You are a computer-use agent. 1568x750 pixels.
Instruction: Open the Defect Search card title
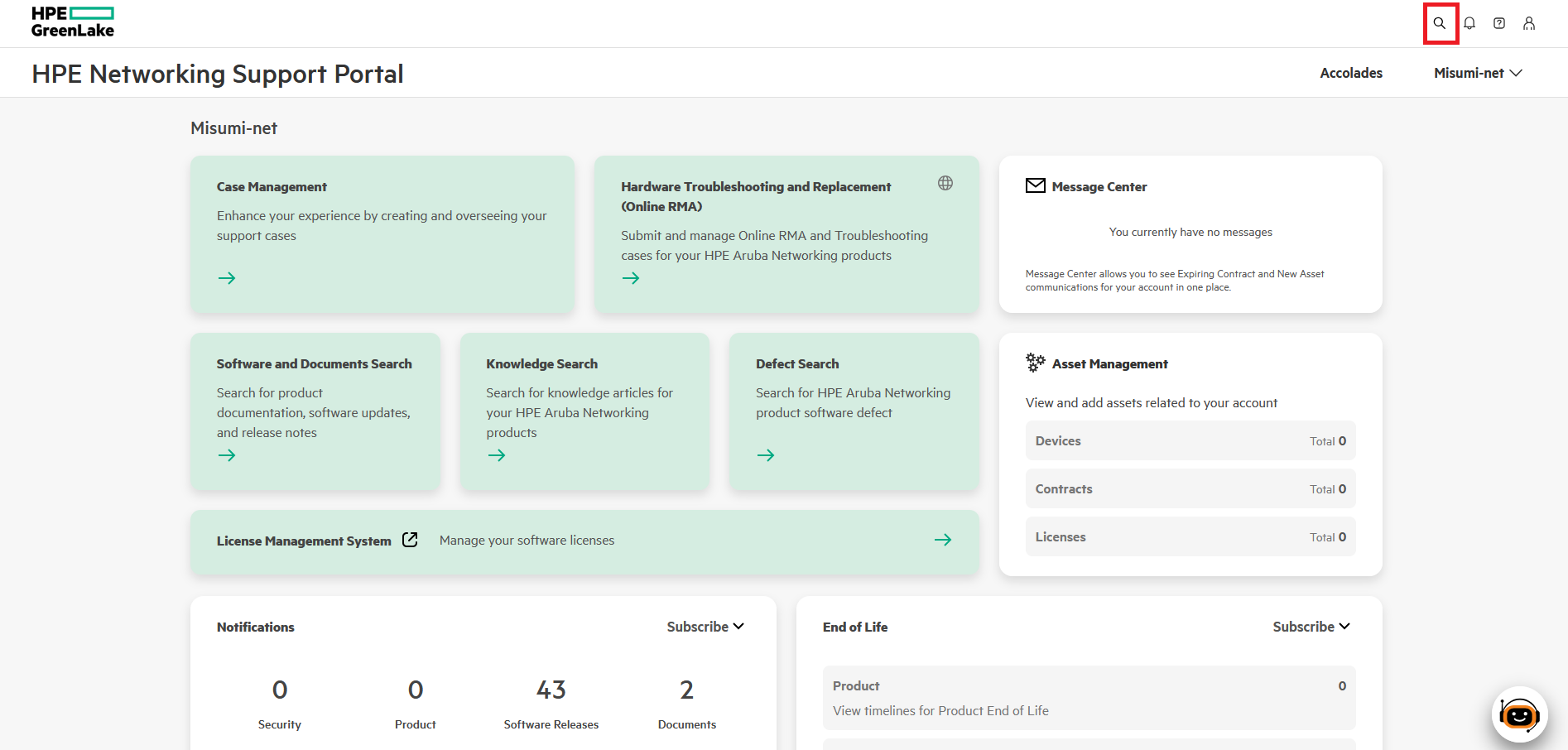coord(797,364)
